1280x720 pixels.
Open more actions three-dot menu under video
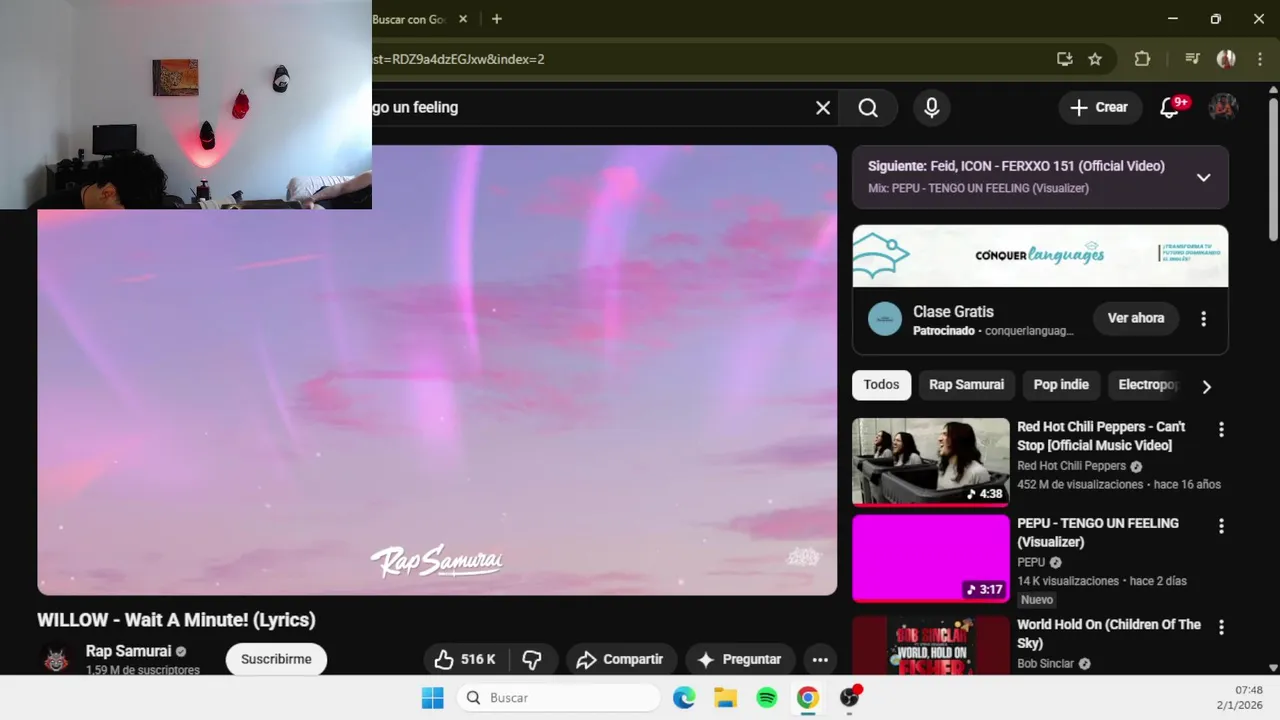[x=820, y=659]
